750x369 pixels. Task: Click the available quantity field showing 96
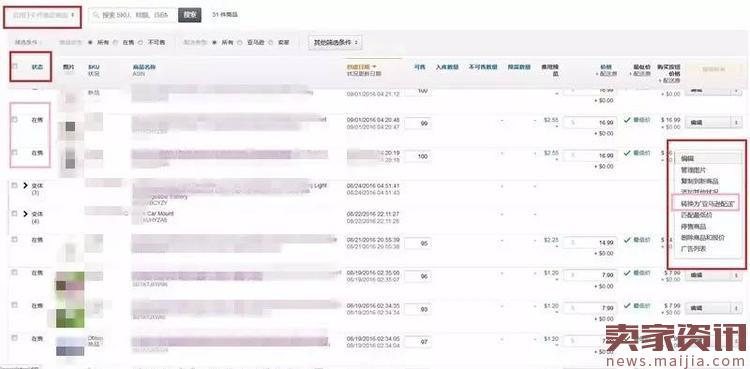click(418, 276)
